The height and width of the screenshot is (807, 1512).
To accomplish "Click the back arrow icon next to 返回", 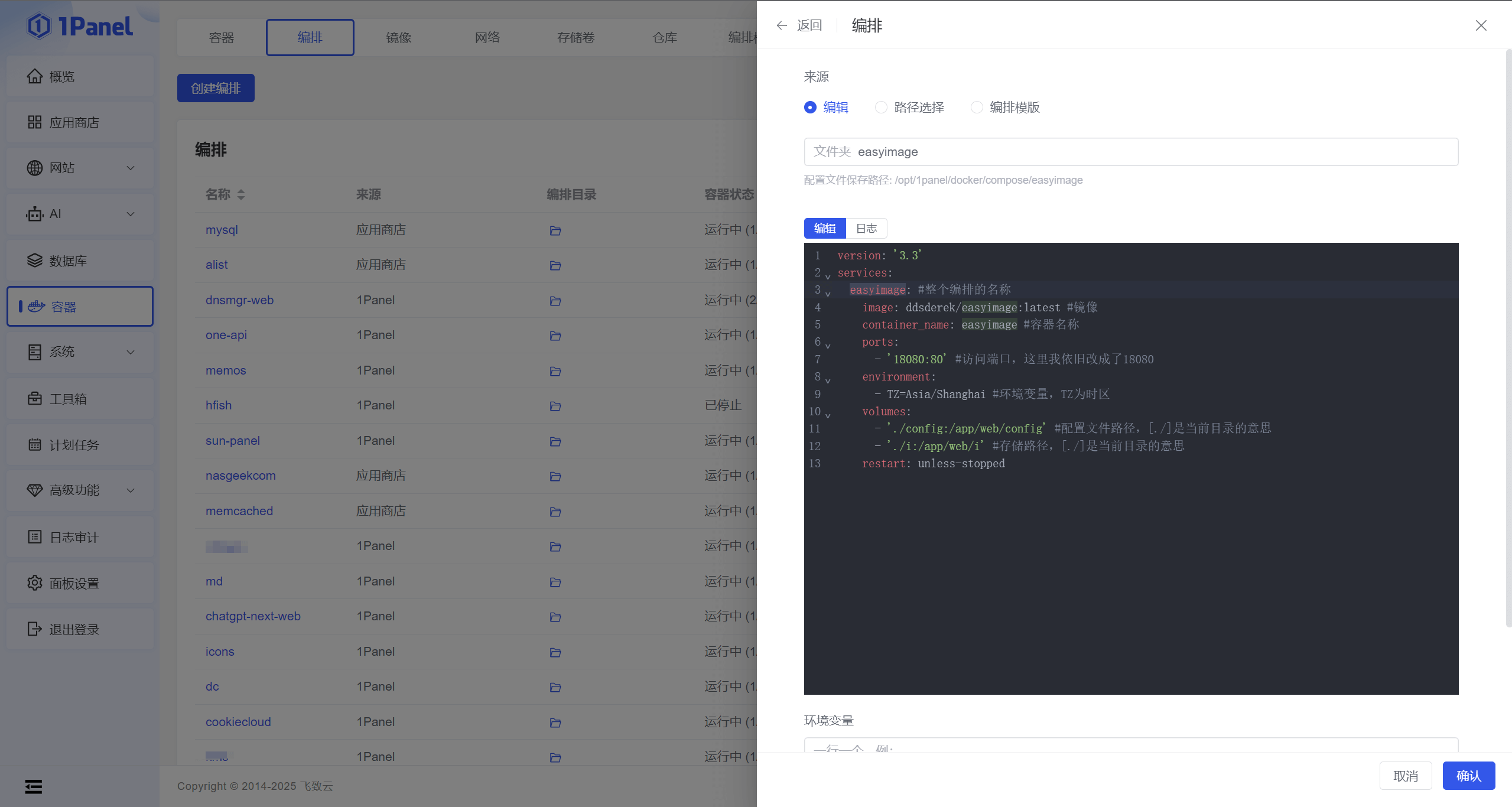I will point(782,25).
